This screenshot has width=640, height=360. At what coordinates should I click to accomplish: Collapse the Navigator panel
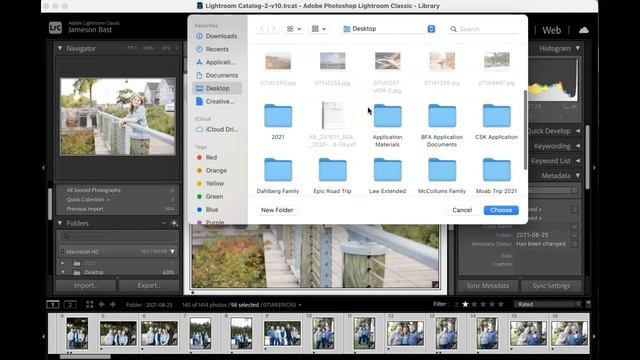[x=60, y=48]
